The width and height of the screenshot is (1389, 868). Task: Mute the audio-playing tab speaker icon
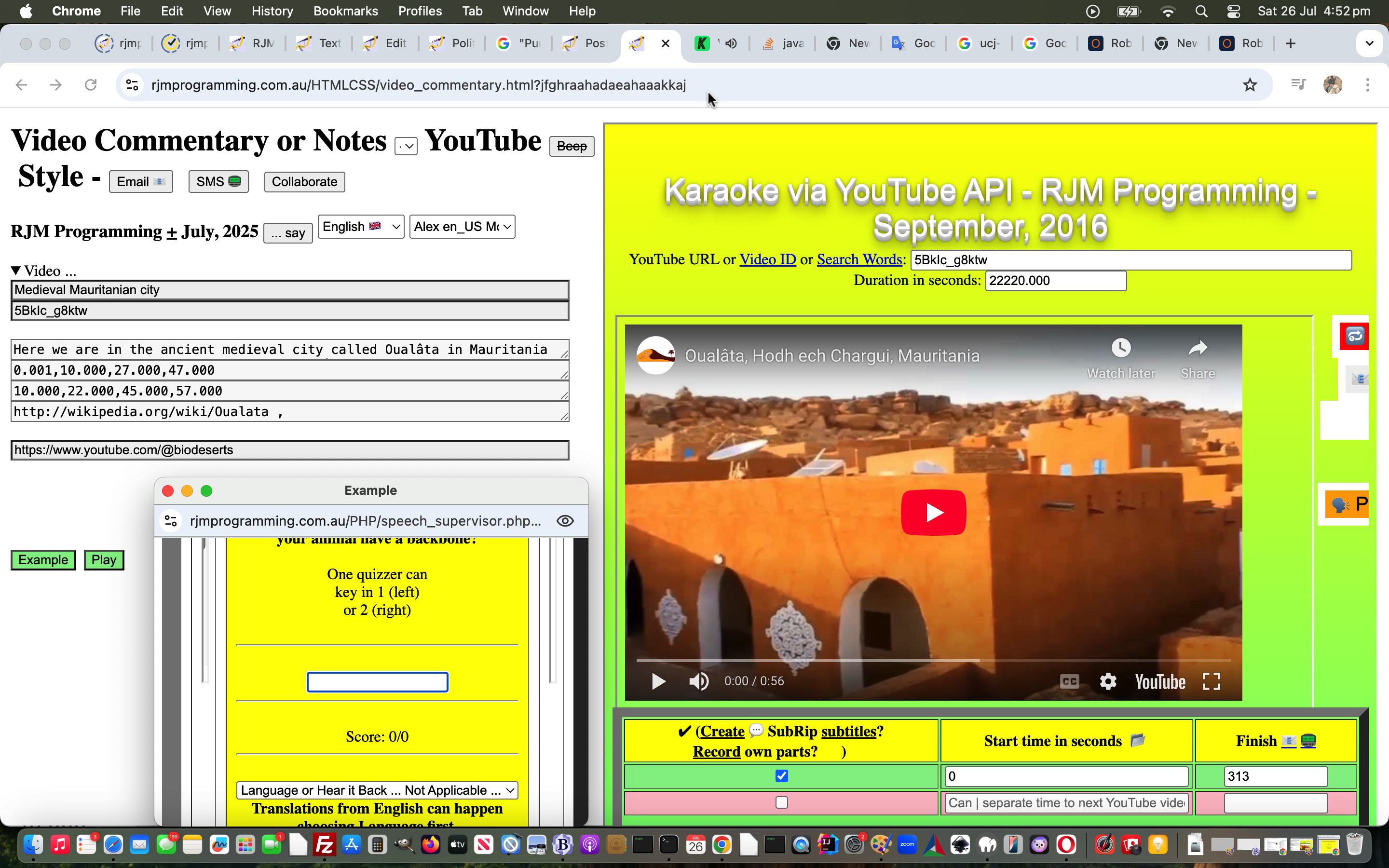pyautogui.click(x=731, y=43)
